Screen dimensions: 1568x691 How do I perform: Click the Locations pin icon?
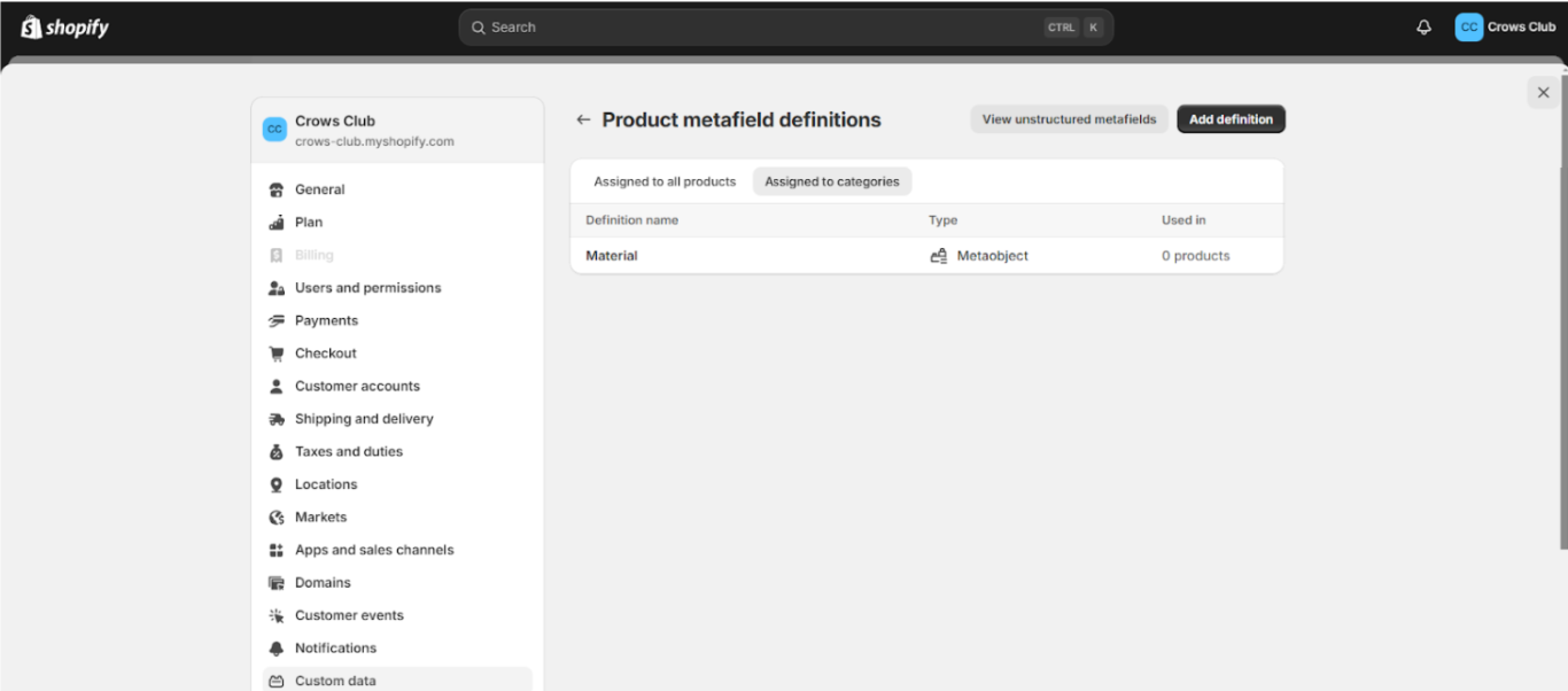[x=276, y=485]
